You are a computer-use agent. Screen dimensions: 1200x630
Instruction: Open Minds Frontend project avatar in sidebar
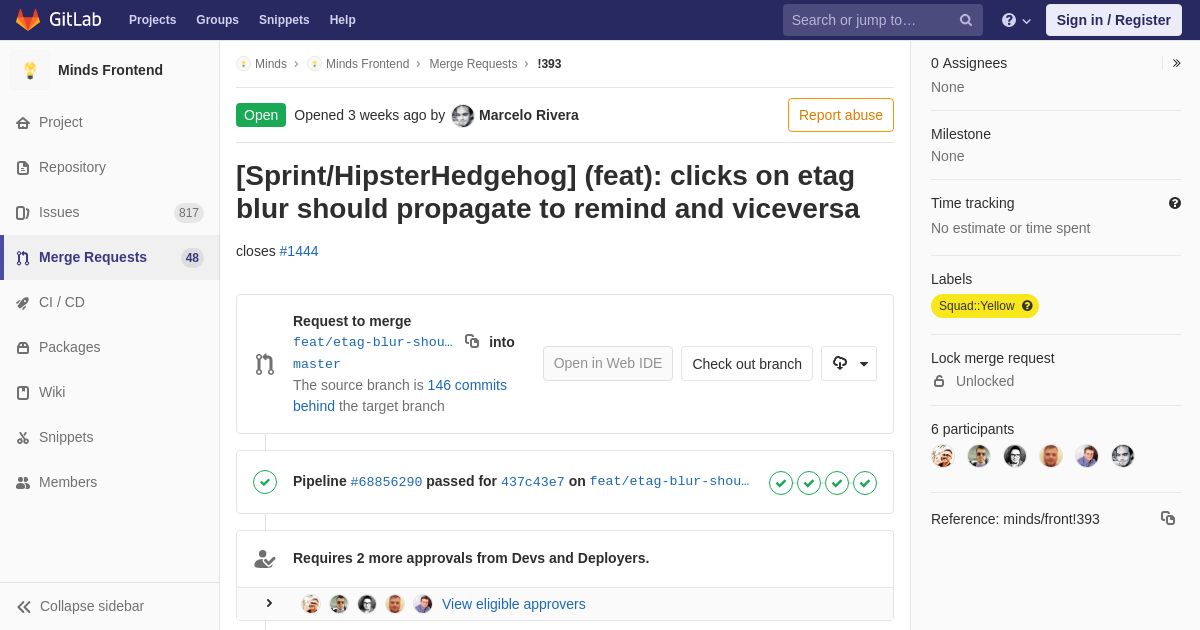coord(30,70)
